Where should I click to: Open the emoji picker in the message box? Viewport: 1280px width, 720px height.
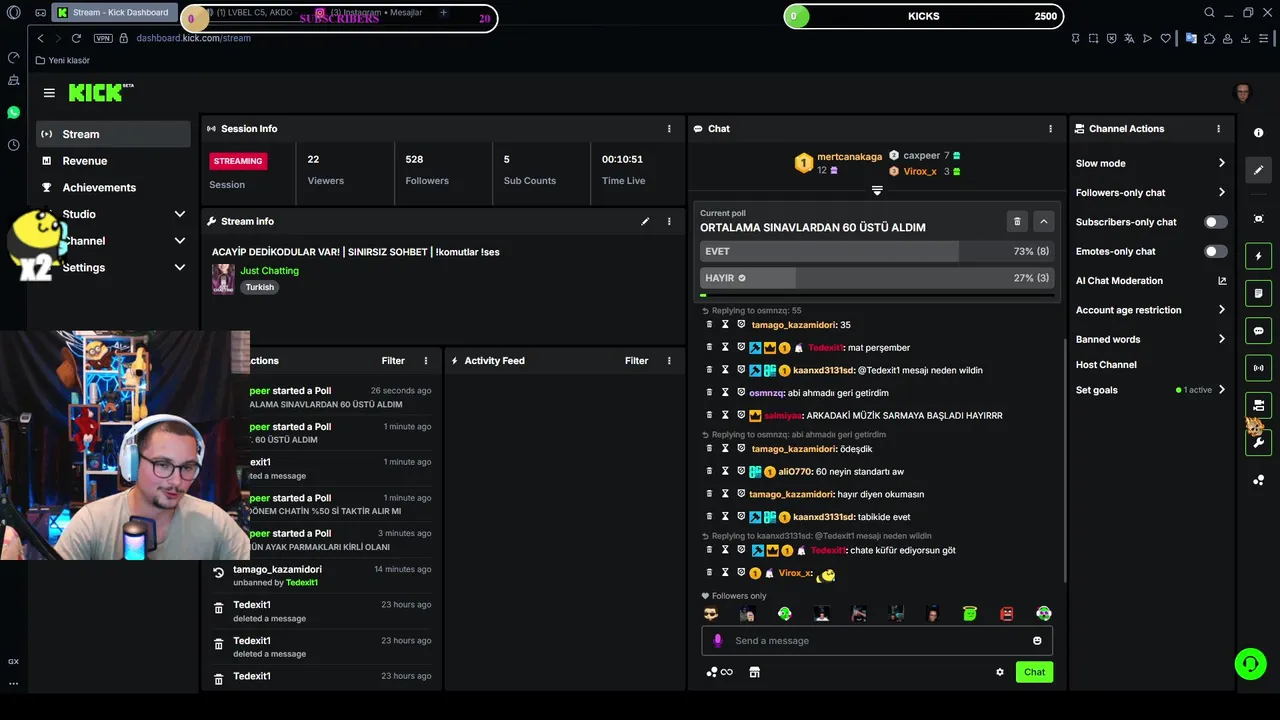point(1037,641)
